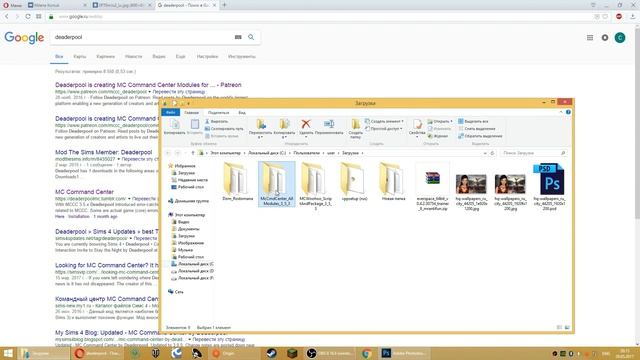Select the McCmdCenter_AllModules folder
This screenshot has width=640, height=360.
coord(276,184)
